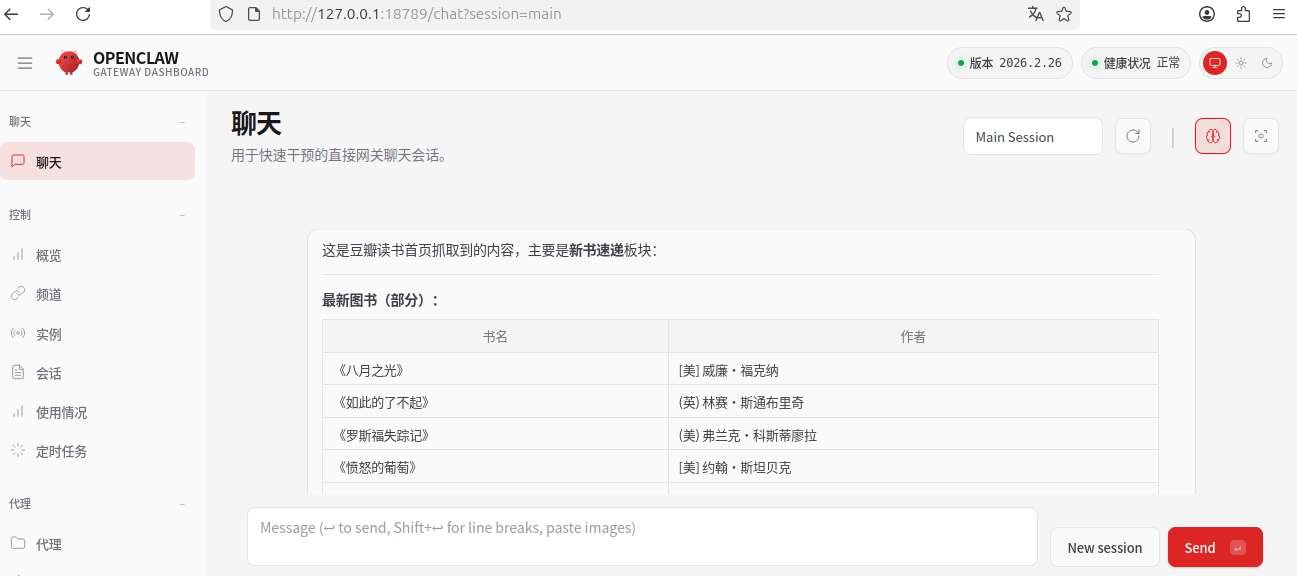Viewport: 1297px width, 576px height.
Task: Click author cell [美] 威廉·福克纳
Action: pos(913,370)
